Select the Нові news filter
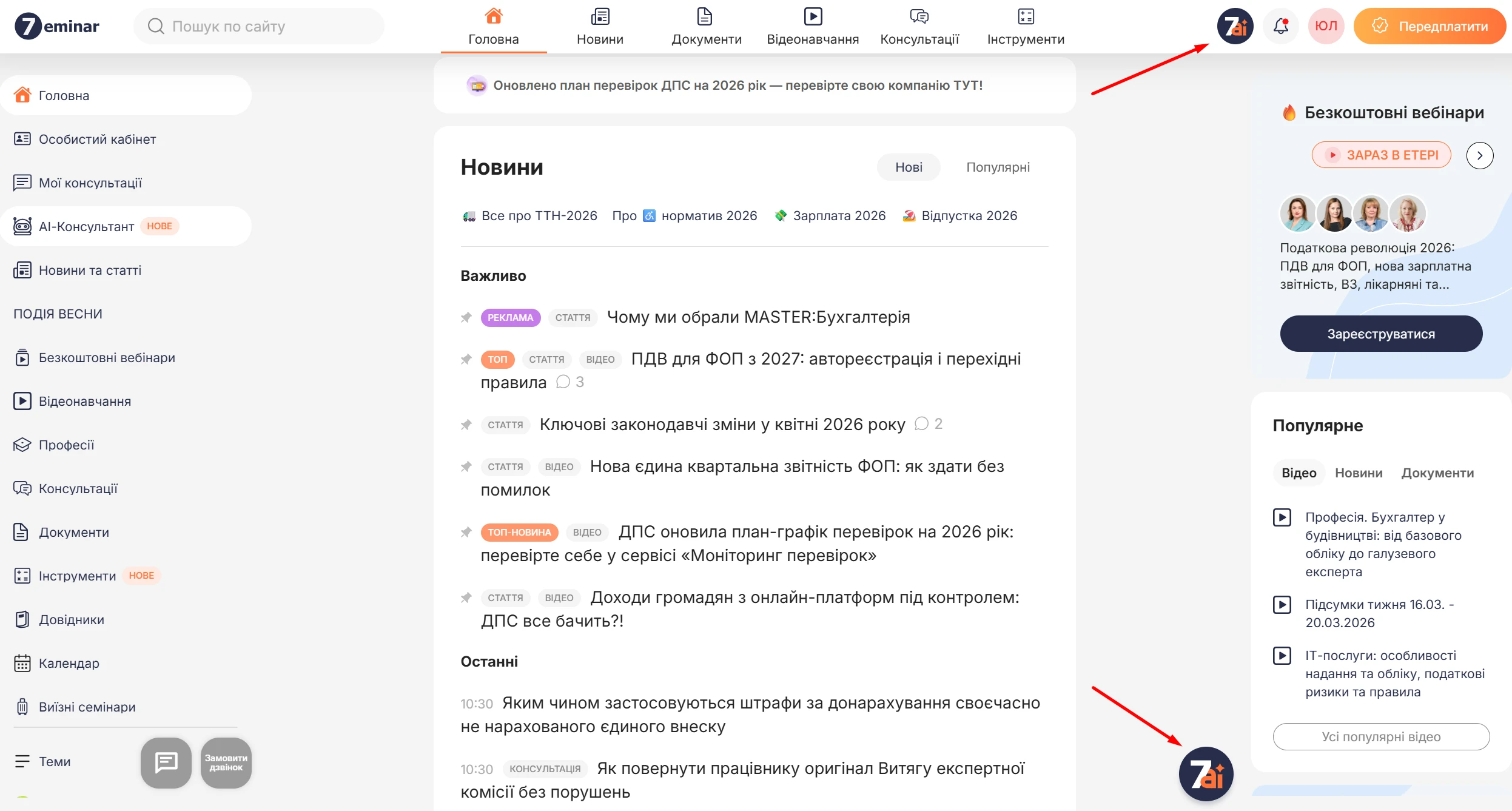The image size is (1512, 811). coord(909,167)
